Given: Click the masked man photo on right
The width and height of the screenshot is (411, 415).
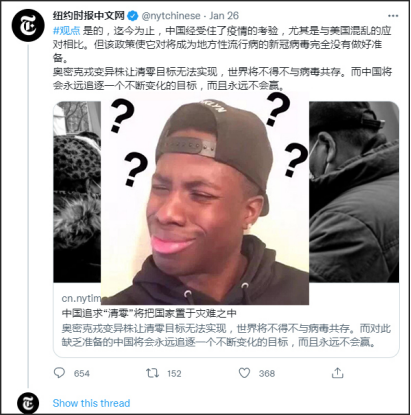Looking at the screenshot, I should click(354, 192).
